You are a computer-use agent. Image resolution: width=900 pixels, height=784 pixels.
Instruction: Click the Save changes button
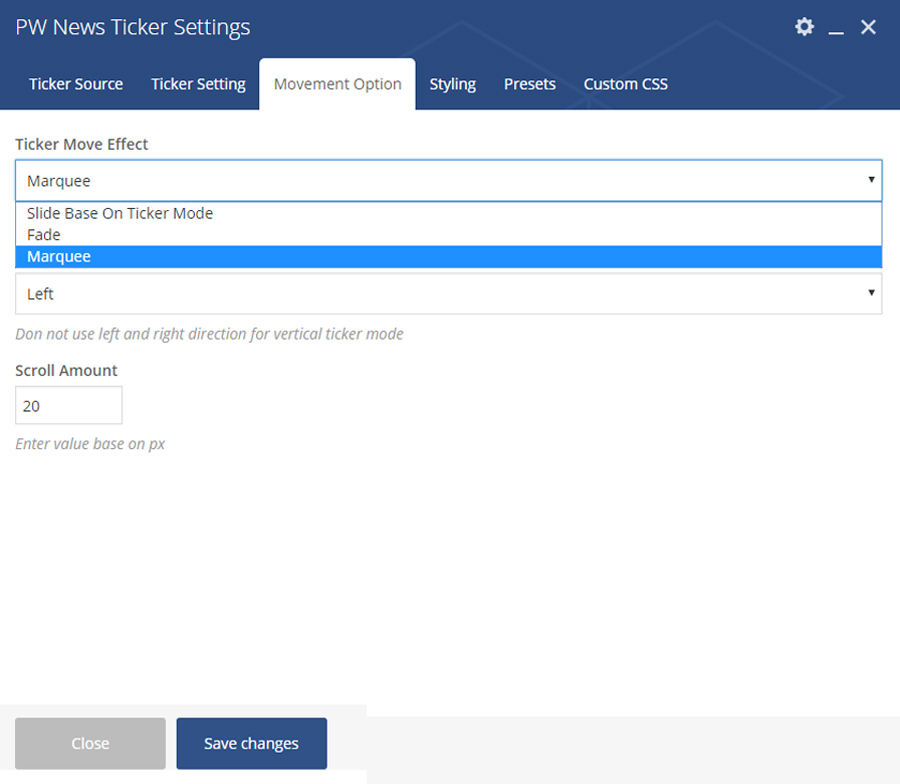251,743
